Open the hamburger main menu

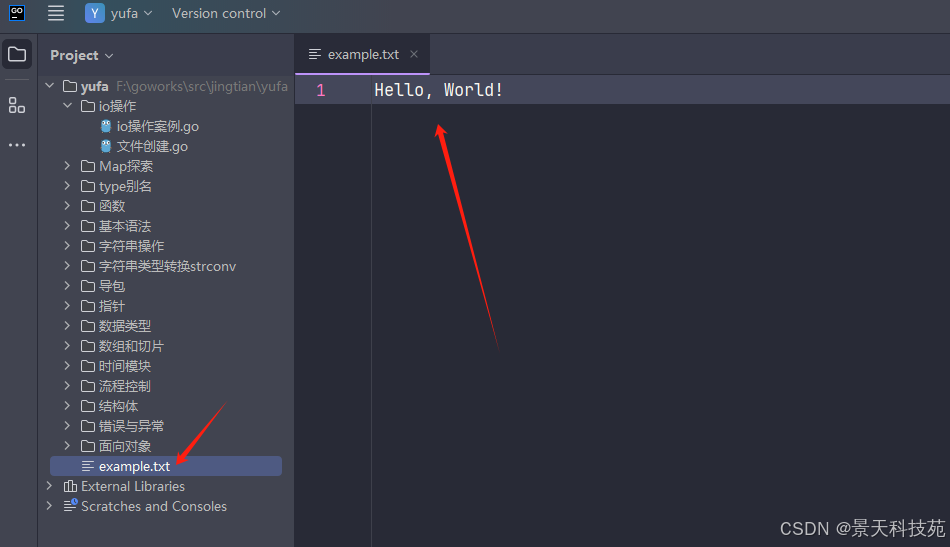(56, 13)
